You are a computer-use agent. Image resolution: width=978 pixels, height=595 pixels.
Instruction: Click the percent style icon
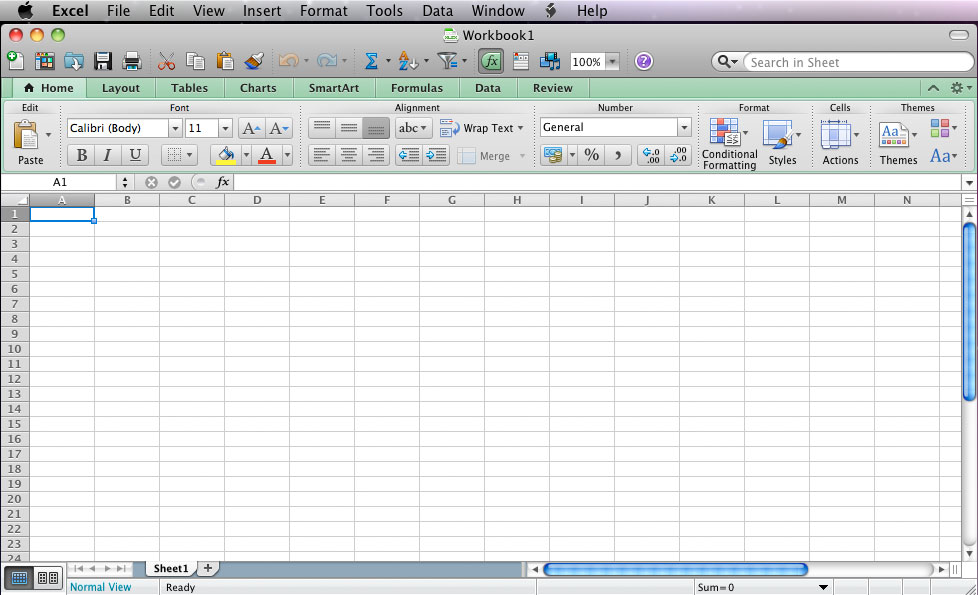click(x=592, y=155)
